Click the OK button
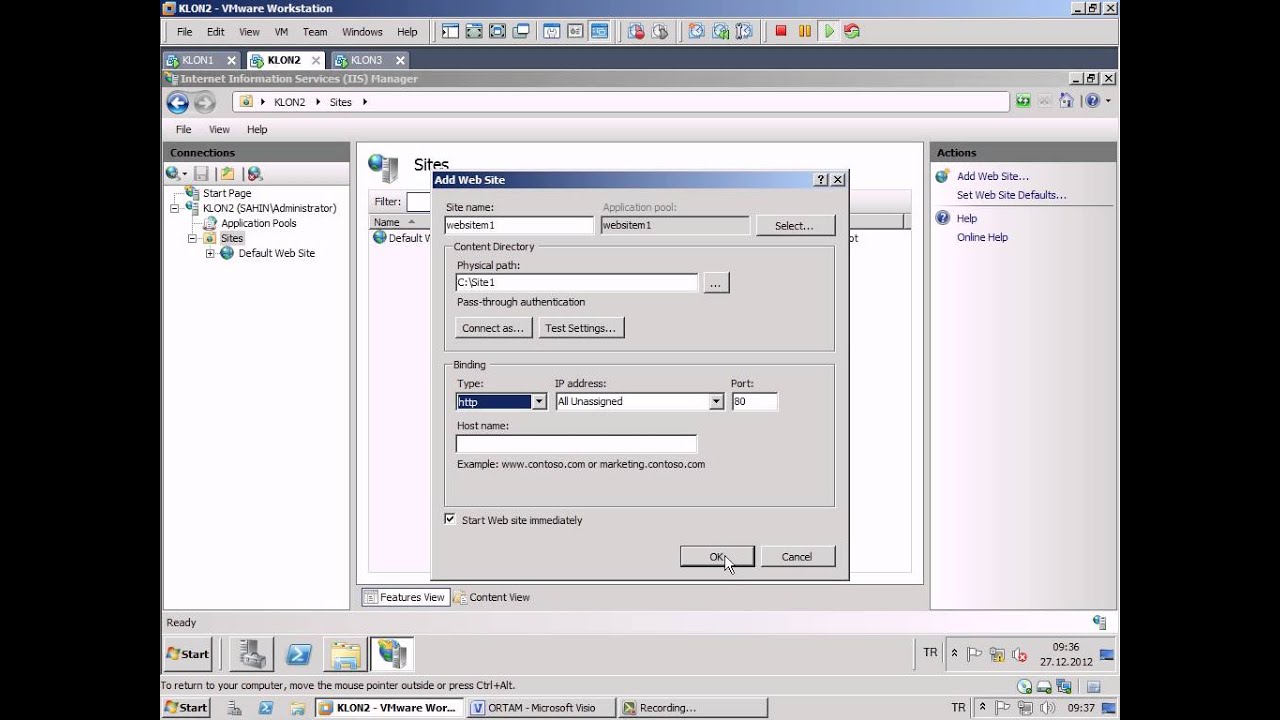The height and width of the screenshot is (720, 1280). click(x=717, y=557)
